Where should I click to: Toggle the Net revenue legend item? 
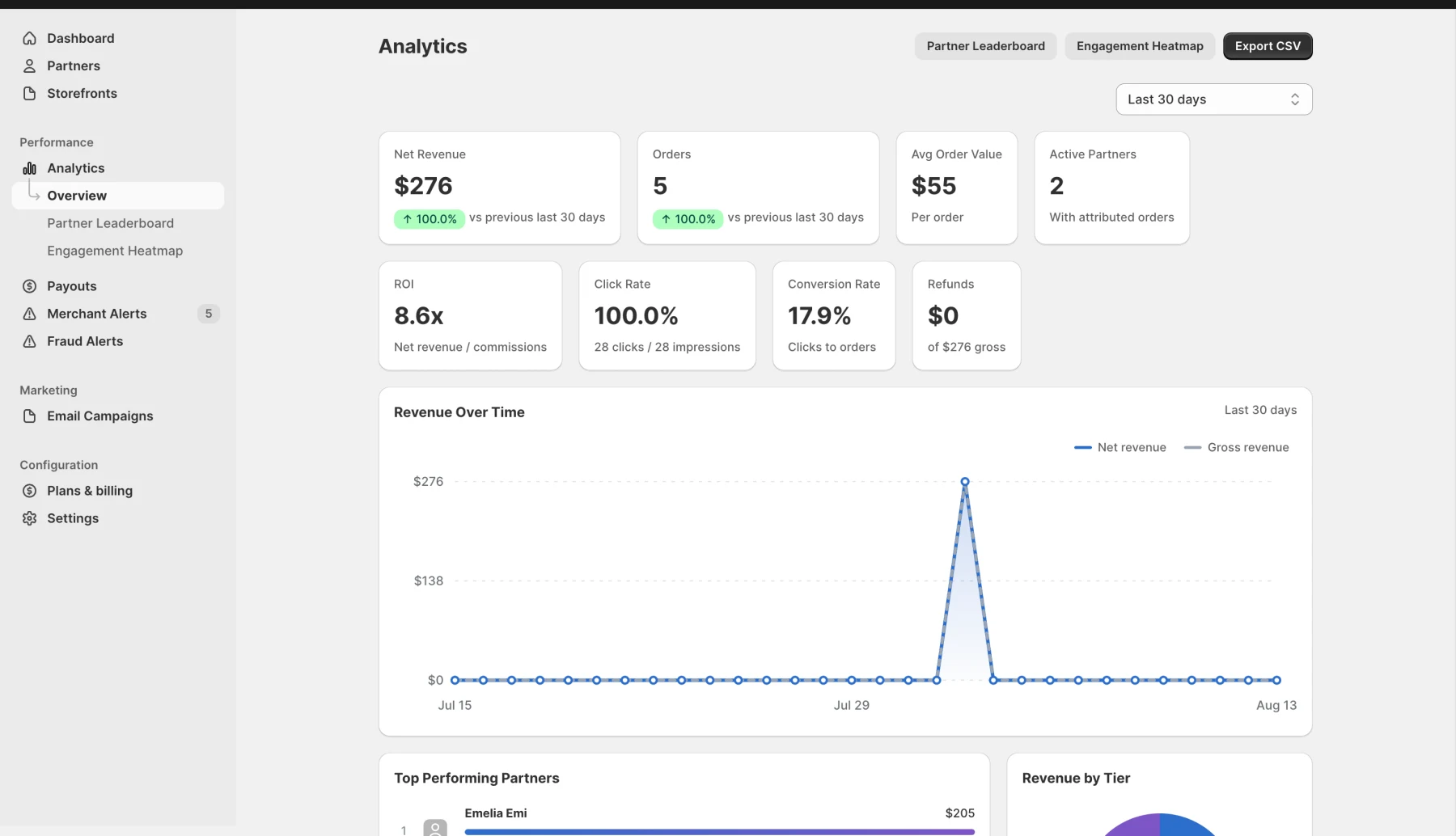tap(1120, 447)
